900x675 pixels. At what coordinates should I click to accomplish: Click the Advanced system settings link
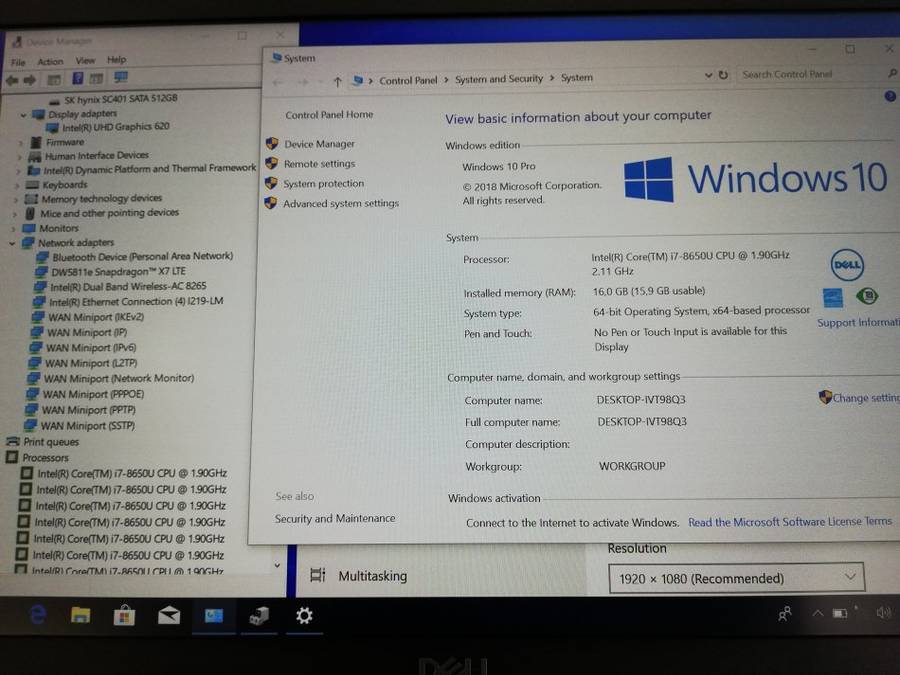pos(340,204)
